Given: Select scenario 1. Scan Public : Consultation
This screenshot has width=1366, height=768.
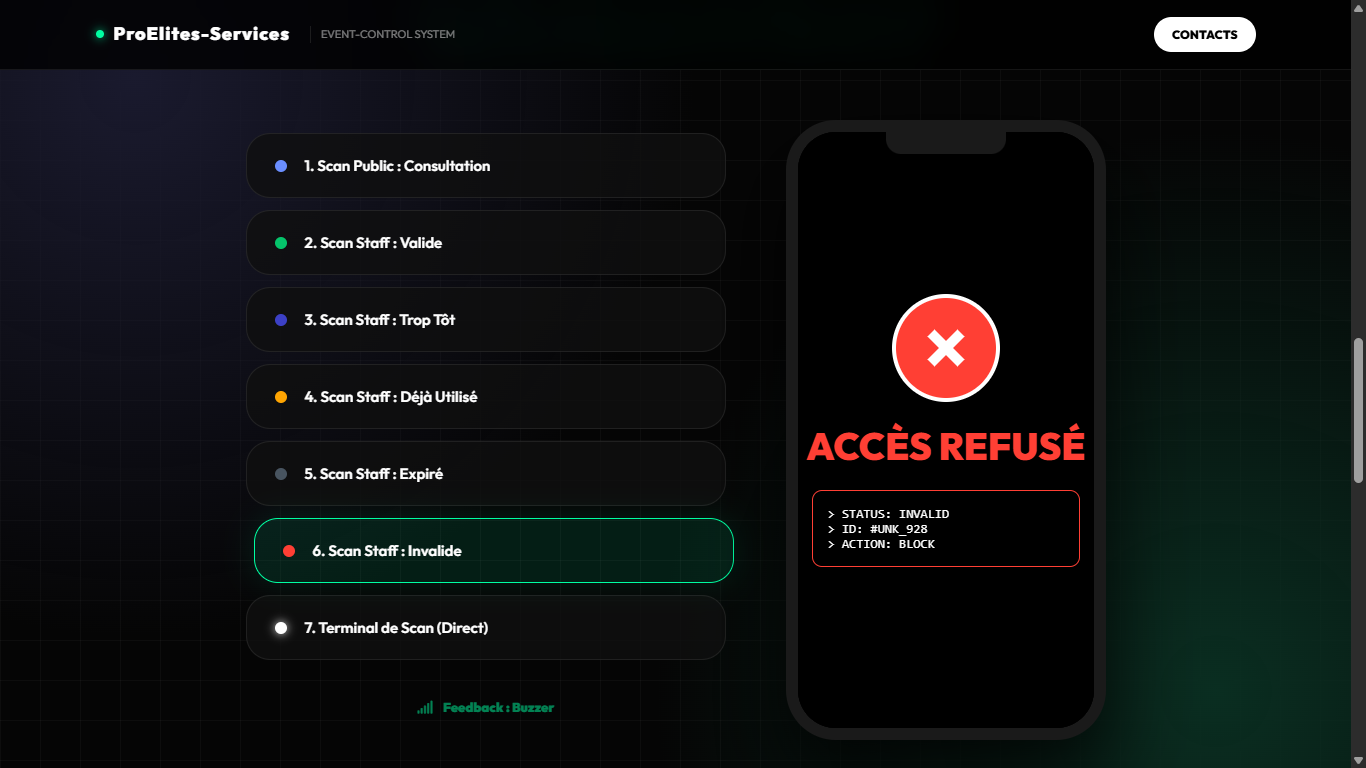Looking at the screenshot, I should click(486, 166).
